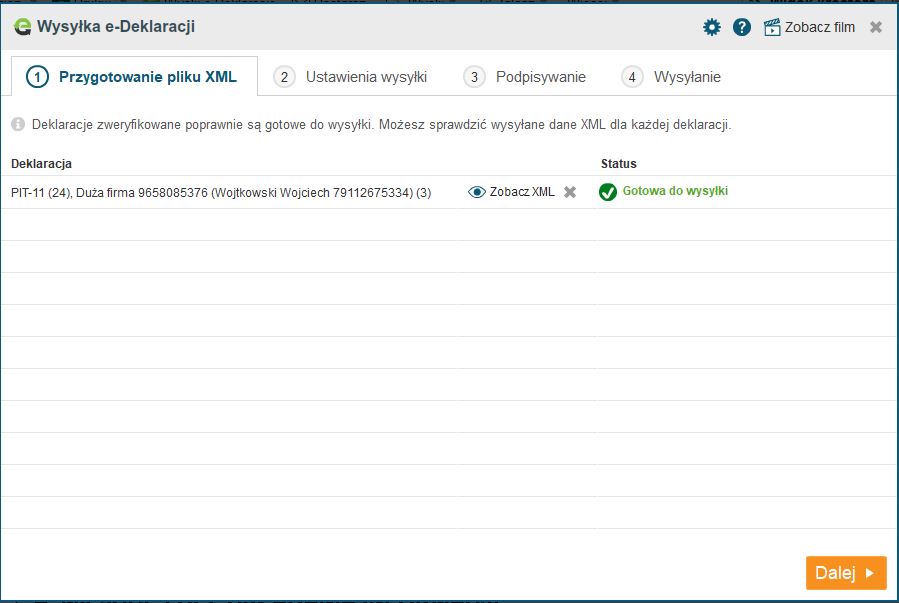Screen dimensions: 899x603
Task: Click the green check status icon
Action: [x=608, y=192]
